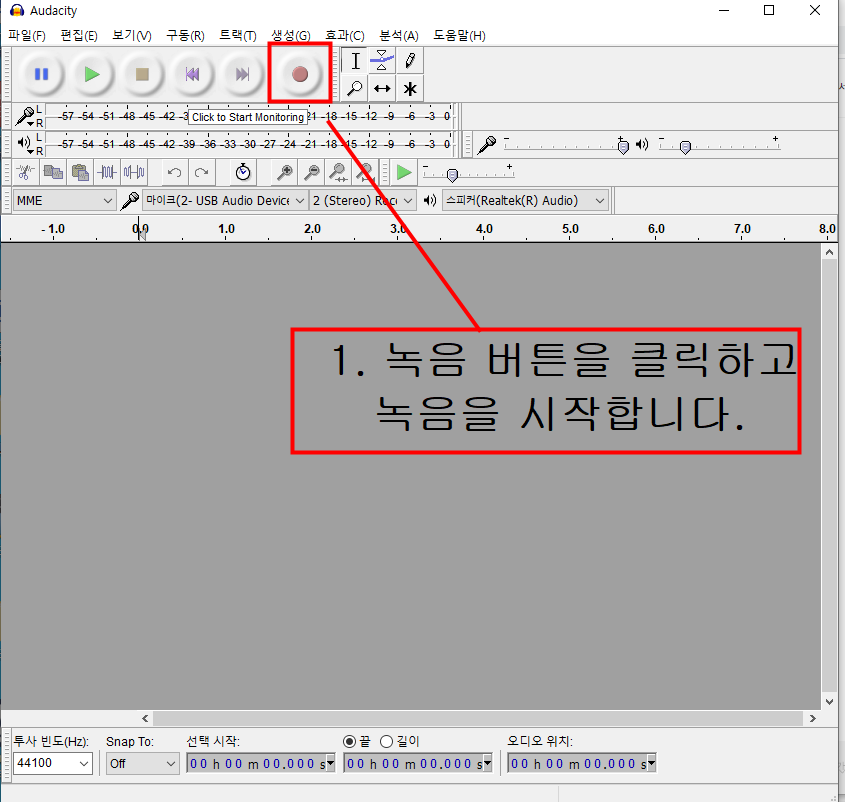Select the Multi-Tool (asterisk) mode
845x802 pixels.
pyautogui.click(x=410, y=88)
